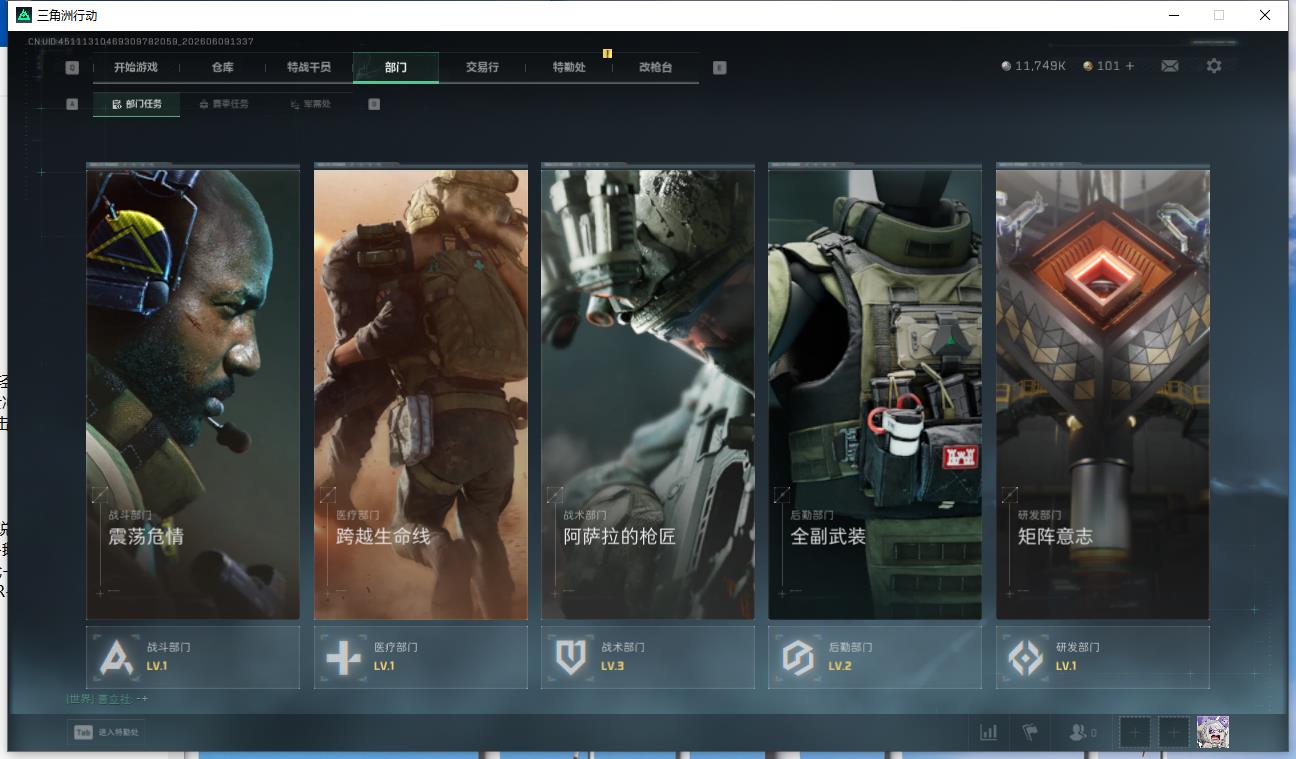Click the LV.2 label under 后勤部门
Image resolution: width=1296 pixels, height=759 pixels.
point(839,666)
